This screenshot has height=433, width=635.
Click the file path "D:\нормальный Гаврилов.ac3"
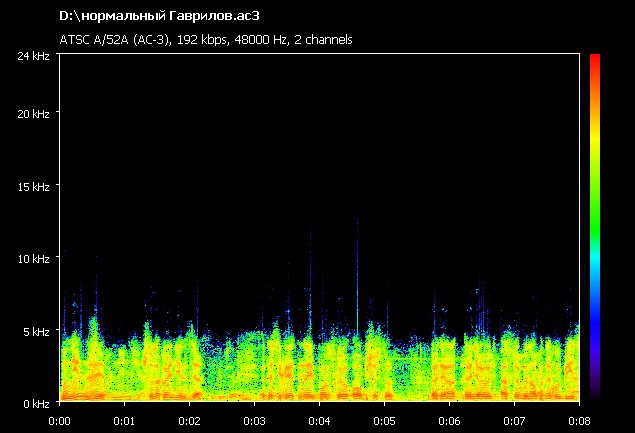(159, 16)
